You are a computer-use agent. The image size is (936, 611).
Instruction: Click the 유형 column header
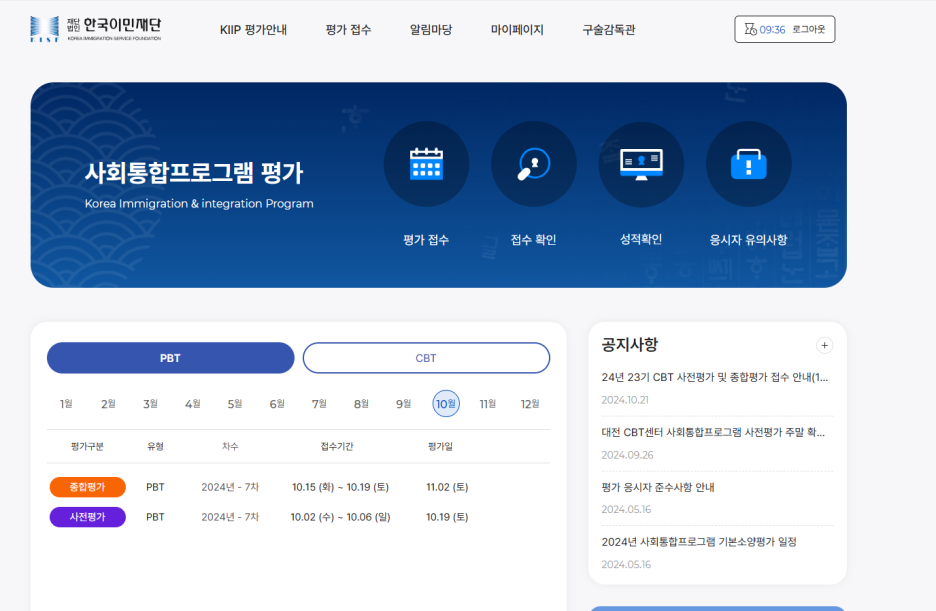point(155,446)
